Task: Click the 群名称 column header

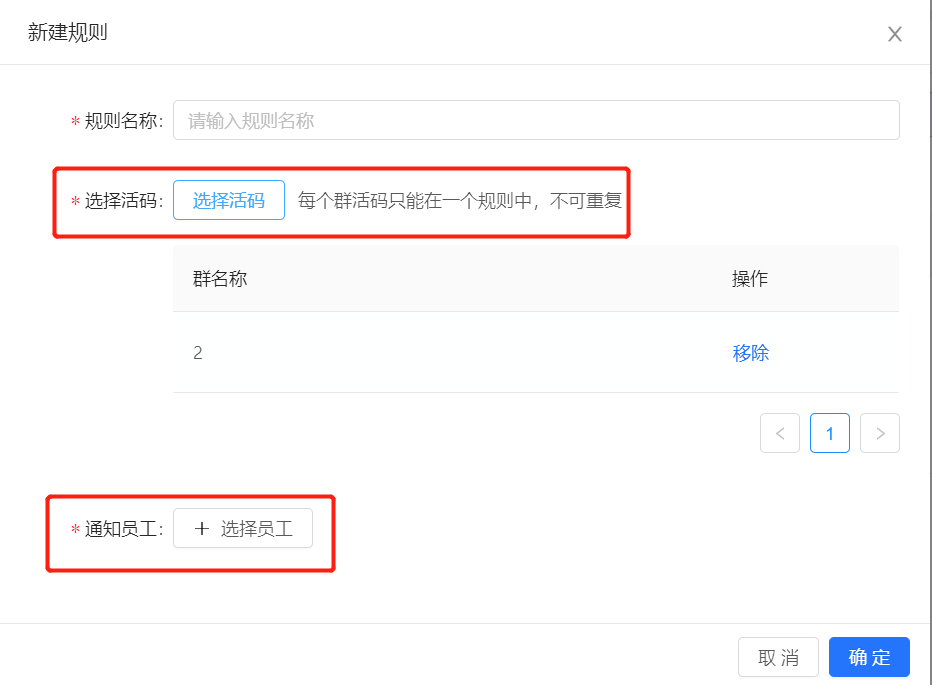Action: pos(219,278)
